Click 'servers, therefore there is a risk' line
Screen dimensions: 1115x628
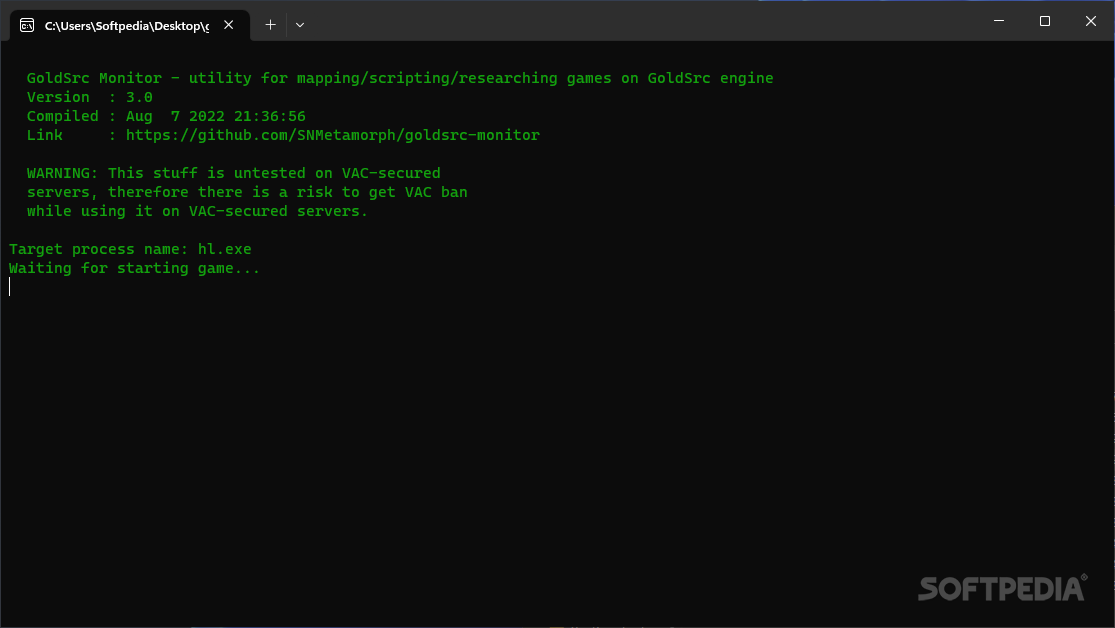point(247,192)
